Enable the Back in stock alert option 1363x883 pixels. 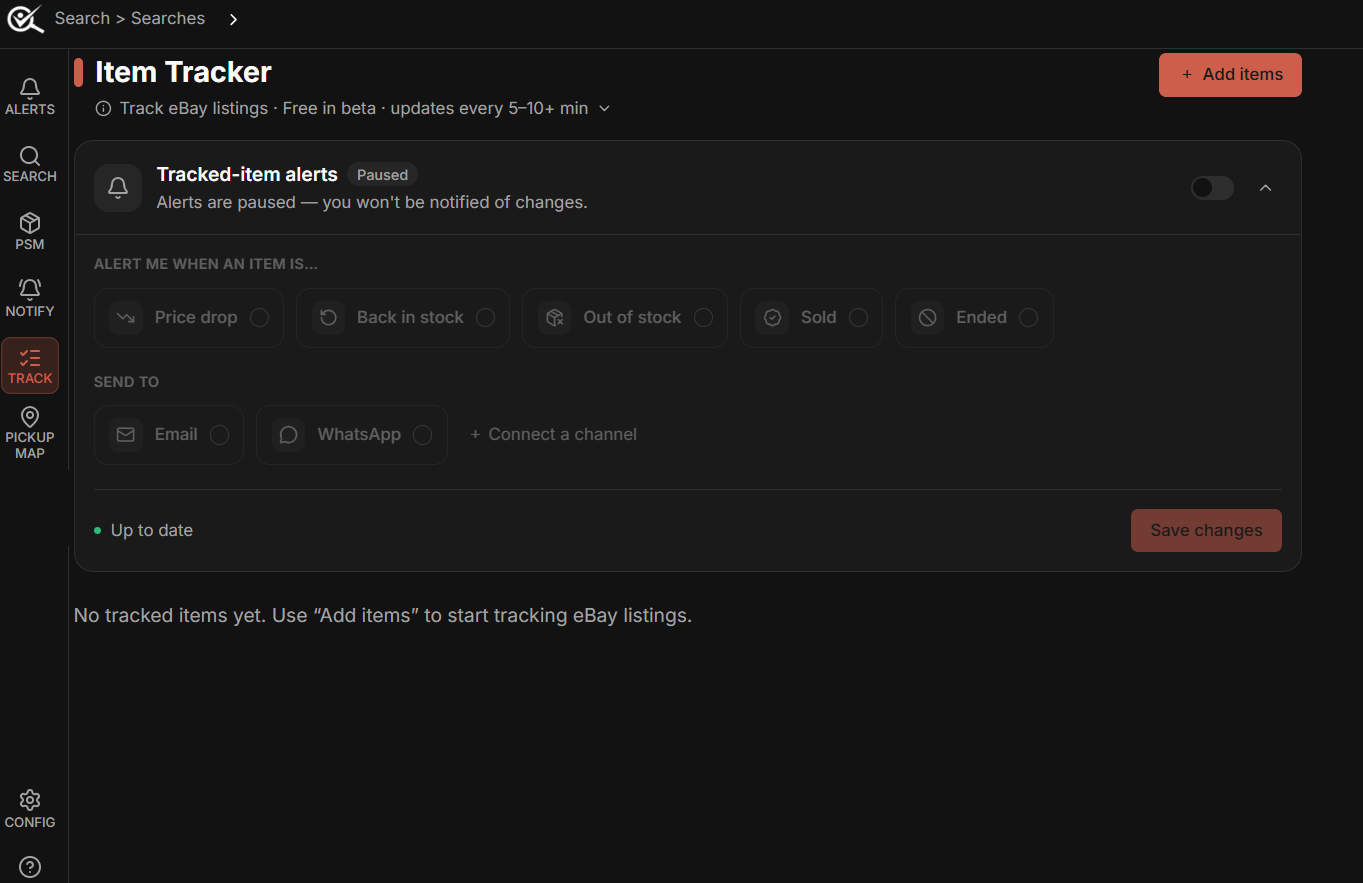coord(403,318)
